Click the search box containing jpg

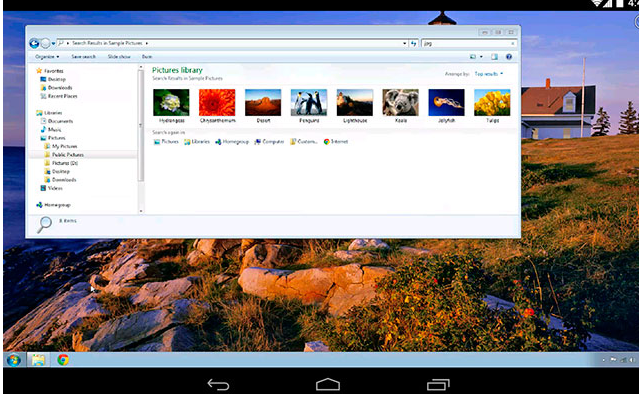pyautogui.click(x=469, y=43)
